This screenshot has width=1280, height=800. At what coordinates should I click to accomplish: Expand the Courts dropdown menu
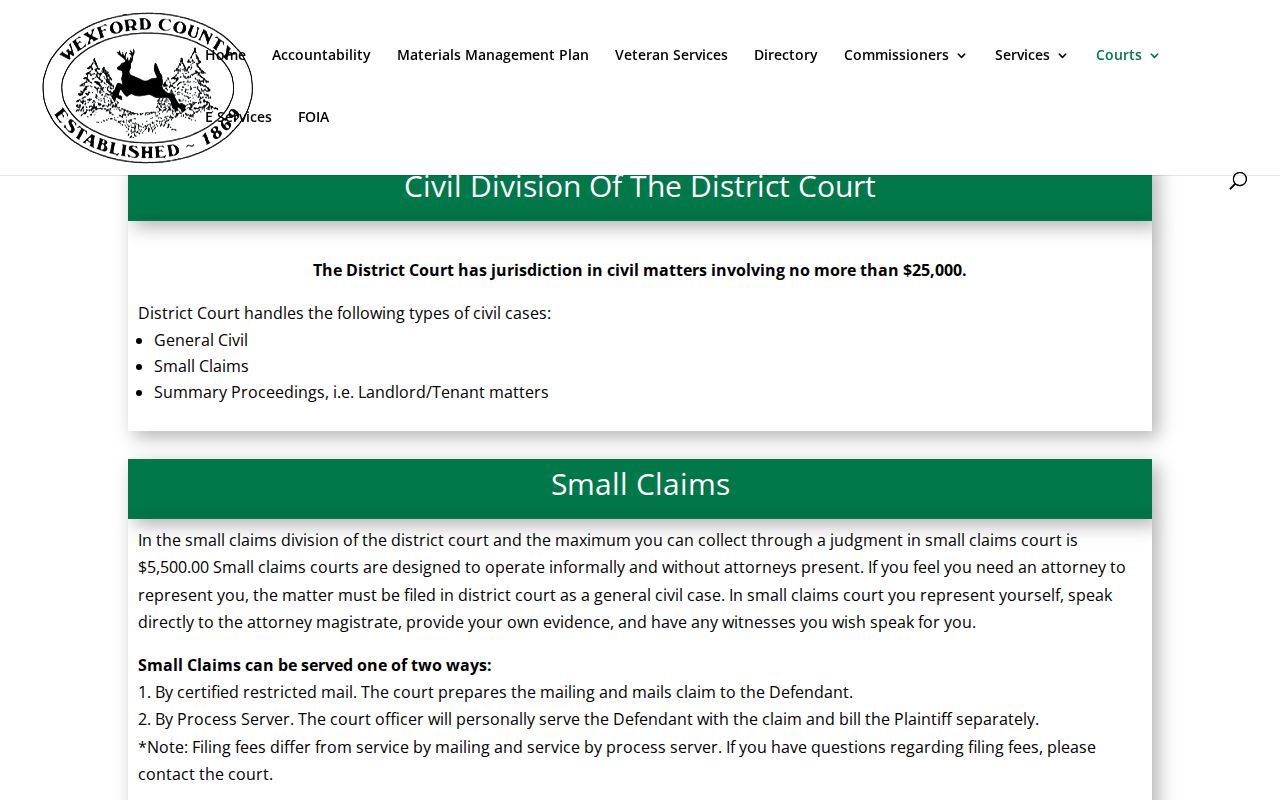pos(1128,55)
